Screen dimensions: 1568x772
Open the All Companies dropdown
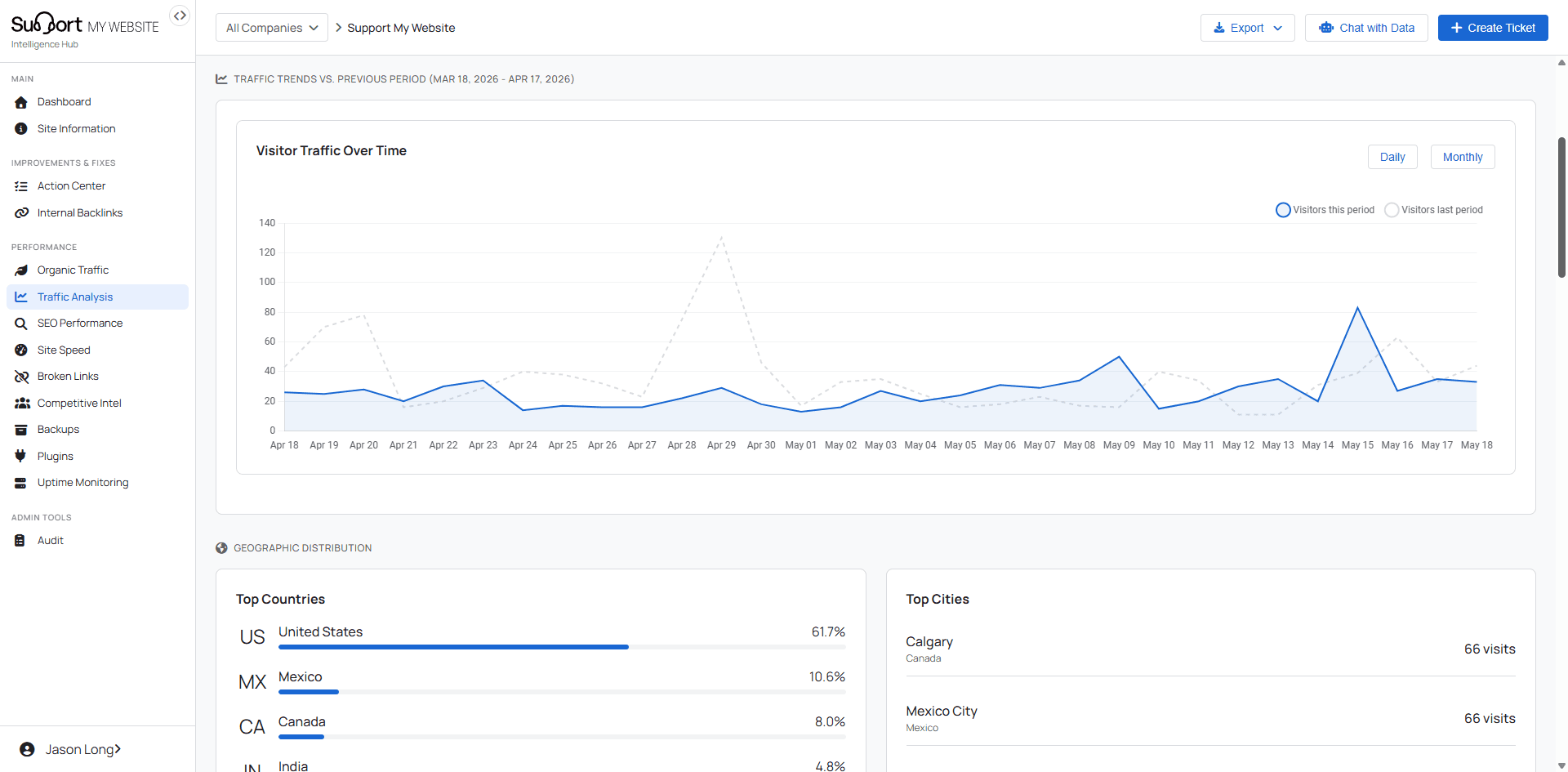tap(272, 28)
